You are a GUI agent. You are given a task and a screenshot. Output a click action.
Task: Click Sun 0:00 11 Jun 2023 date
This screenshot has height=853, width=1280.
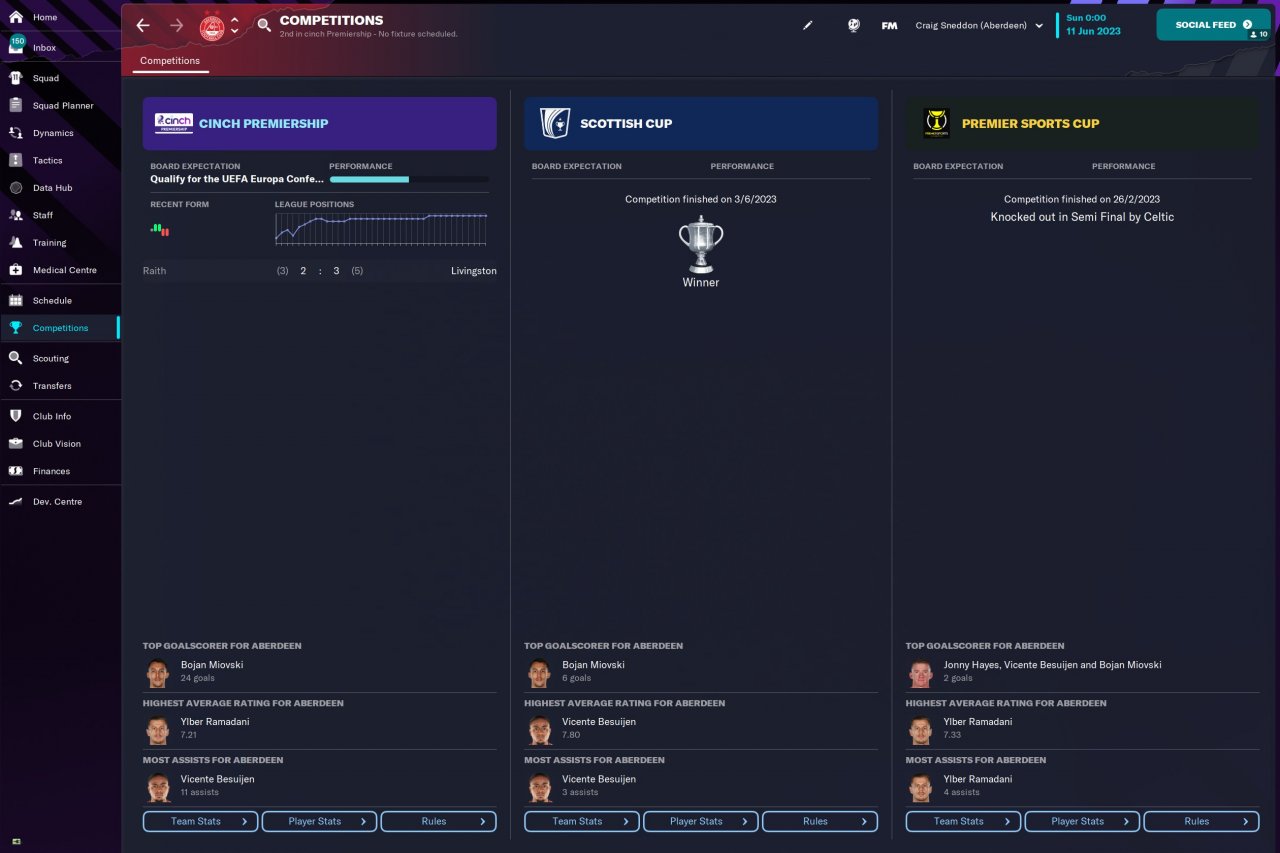coord(1093,25)
